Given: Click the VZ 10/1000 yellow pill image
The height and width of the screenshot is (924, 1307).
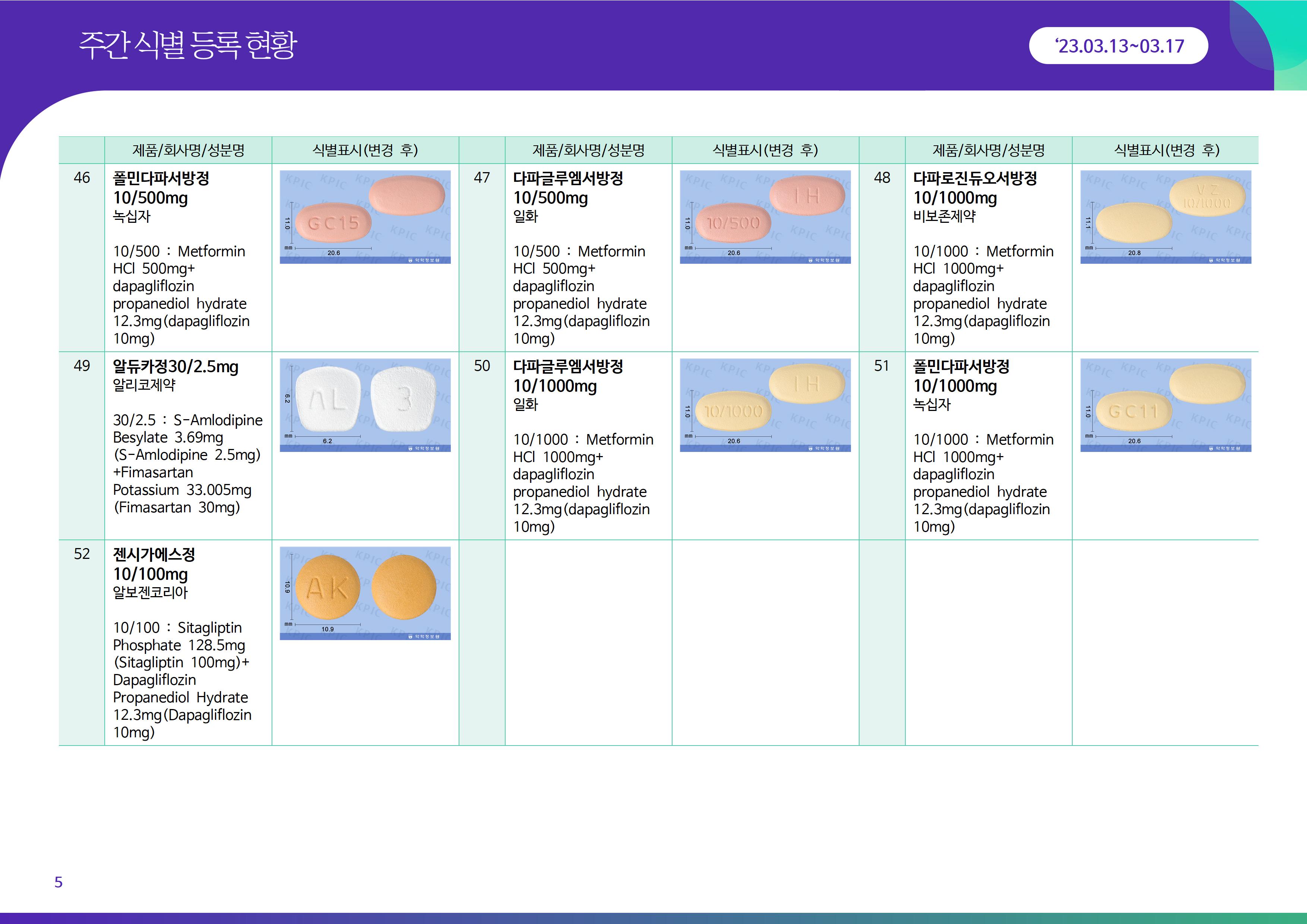Looking at the screenshot, I should click(x=1165, y=217).
